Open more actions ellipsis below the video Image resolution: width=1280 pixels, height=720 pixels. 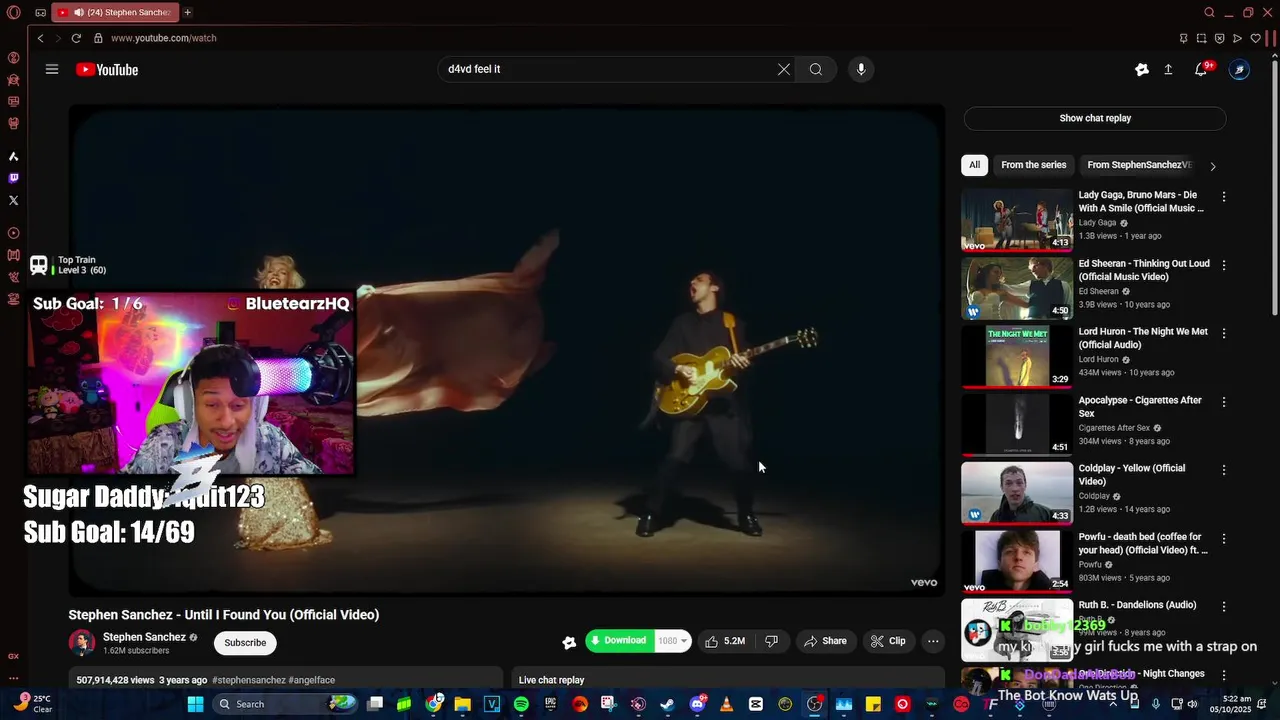[x=932, y=641]
